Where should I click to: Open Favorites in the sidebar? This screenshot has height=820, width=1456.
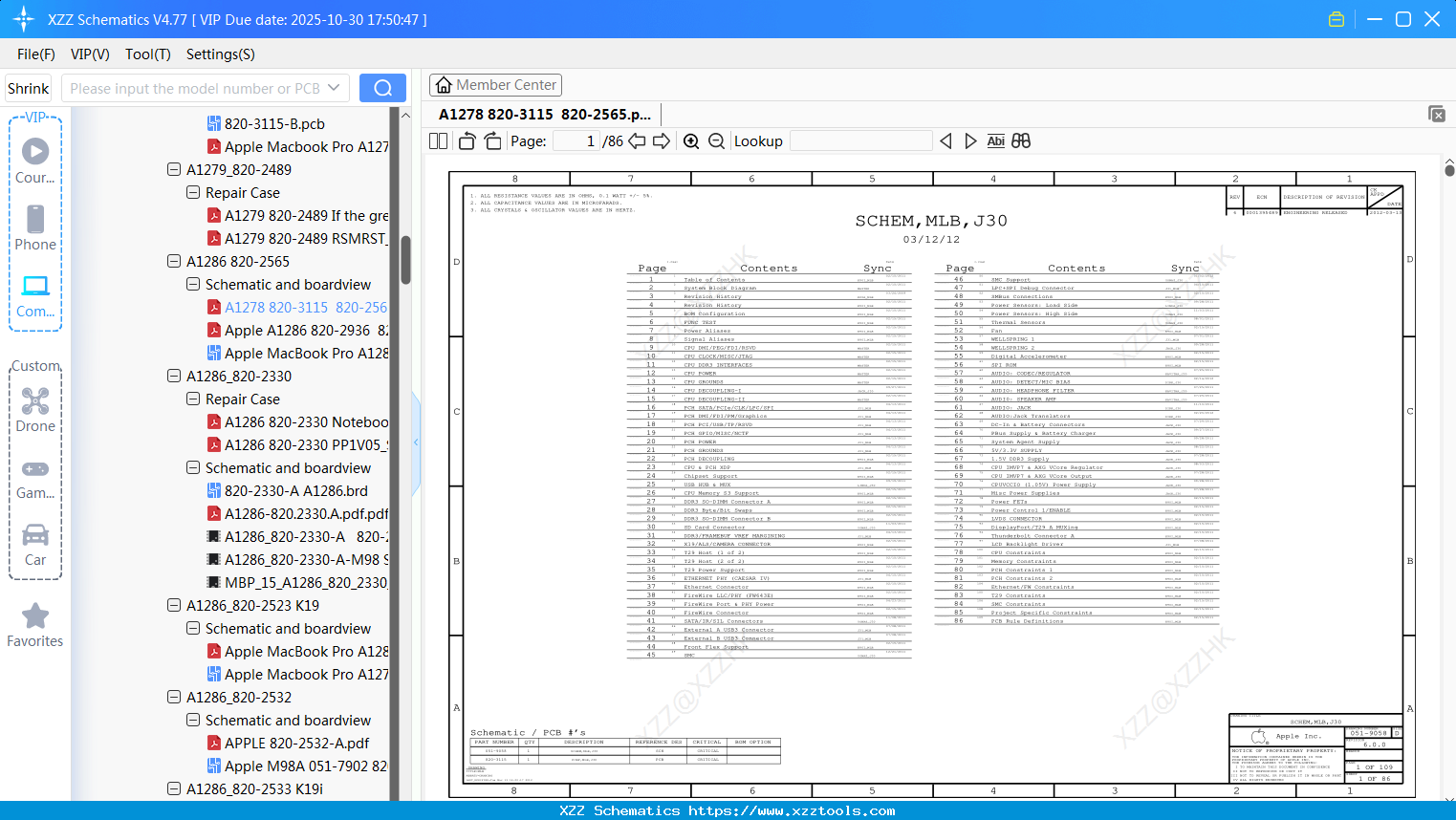pyautogui.click(x=35, y=625)
